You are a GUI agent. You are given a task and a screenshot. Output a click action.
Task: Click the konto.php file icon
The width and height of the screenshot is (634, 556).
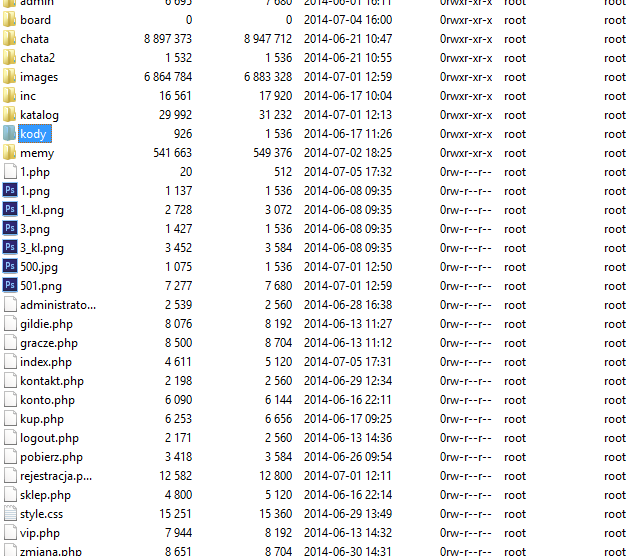pyautogui.click(x=10, y=400)
